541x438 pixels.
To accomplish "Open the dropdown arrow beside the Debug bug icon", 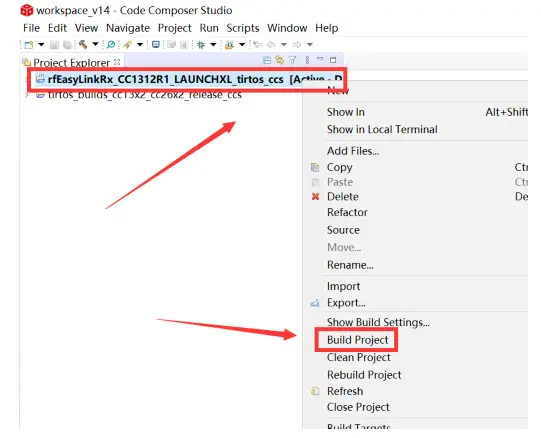I will 214,45.
